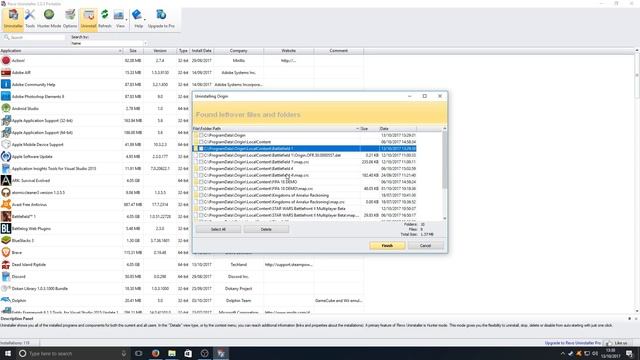Select the Dolphin application icon
This screenshot has height=360, width=640.
pyautogui.click(x=6, y=300)
